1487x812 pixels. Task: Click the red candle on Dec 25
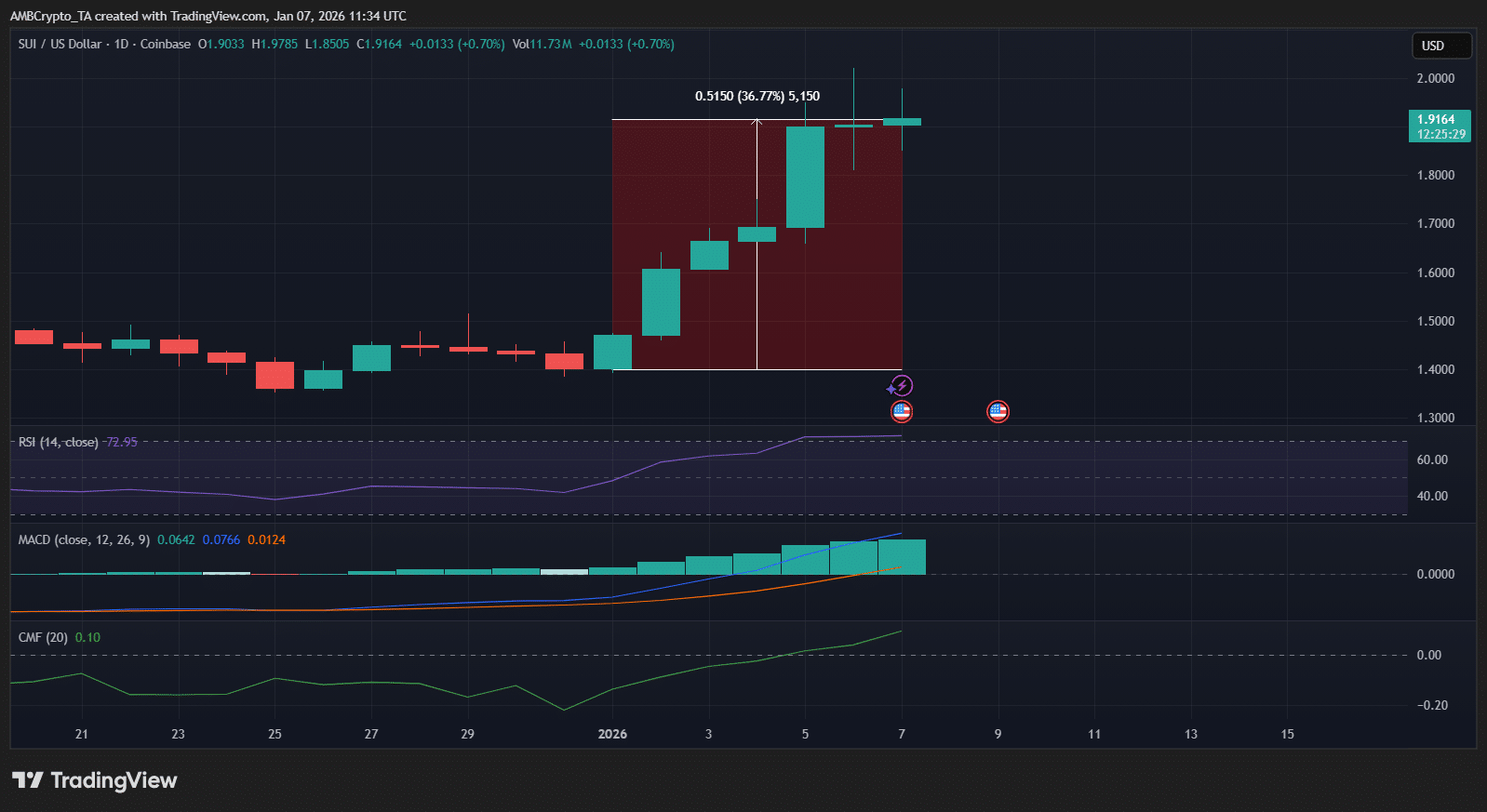275,375
